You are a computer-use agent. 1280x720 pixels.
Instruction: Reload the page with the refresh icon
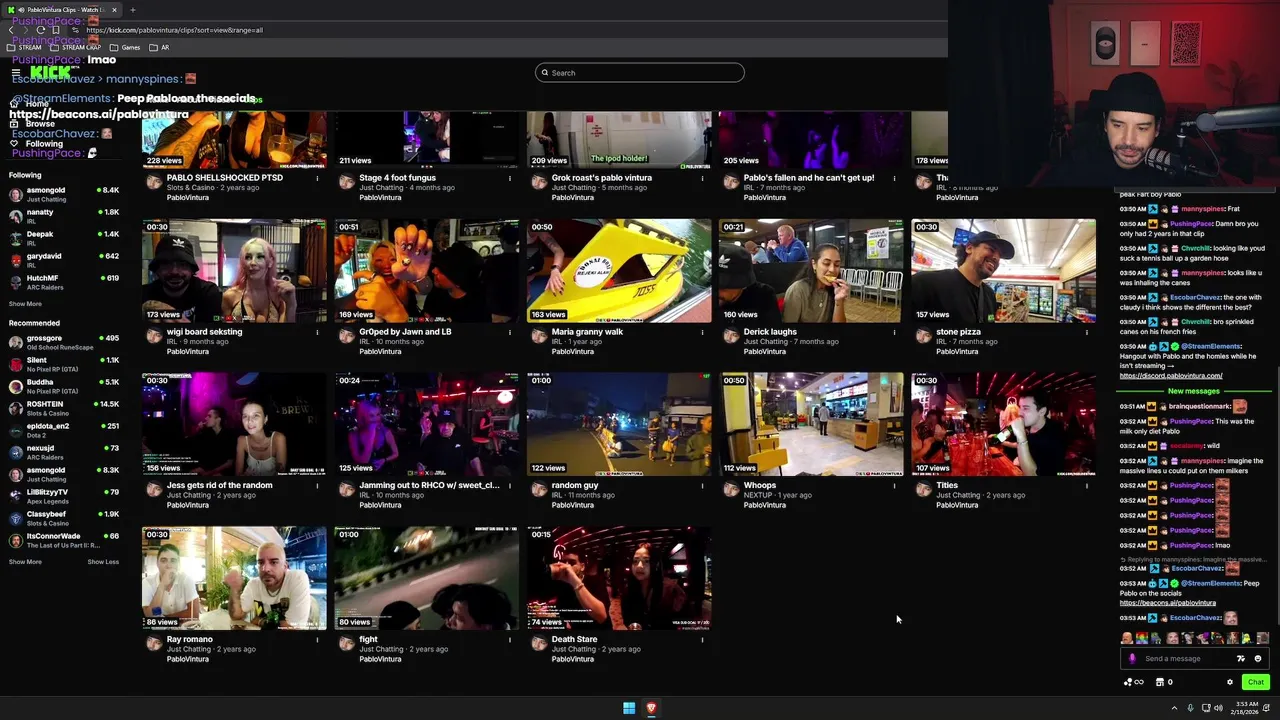pos(41,30)
